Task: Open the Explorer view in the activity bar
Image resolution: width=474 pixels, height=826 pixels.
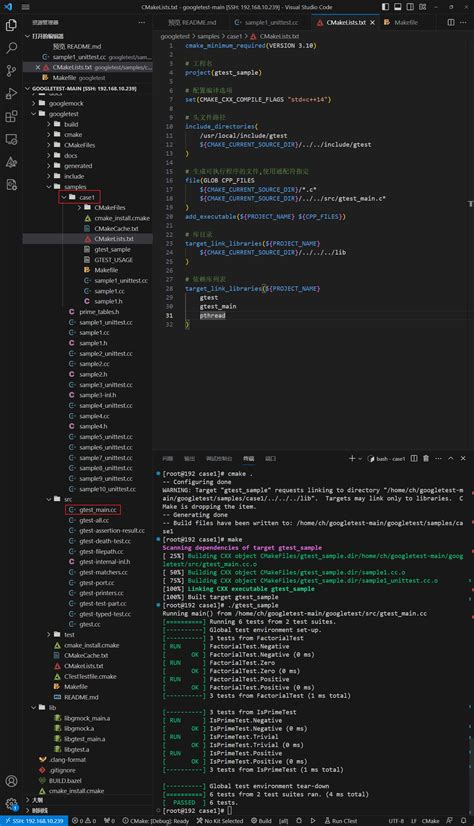Action: pyautogui.click(x=11, y=25)
